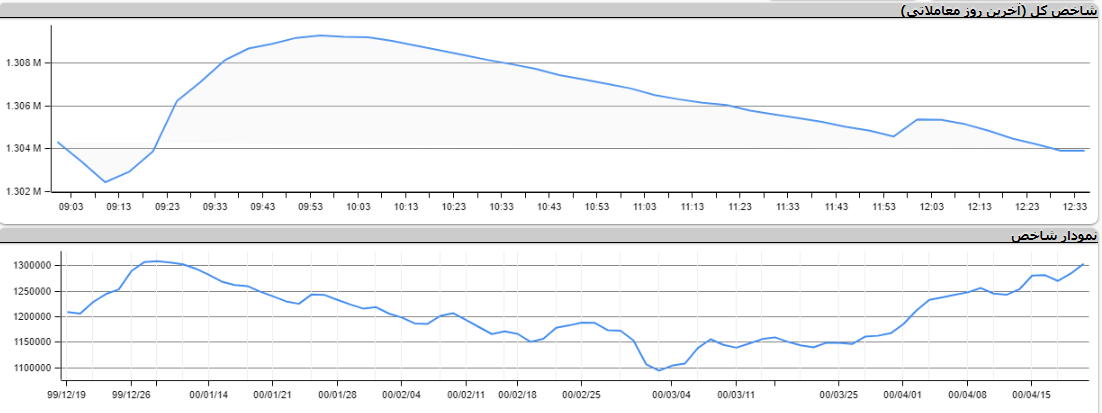1102x413 pixels.
Task: Click the intraday line's peak near 09:53
Action: (x=320, y=35)
